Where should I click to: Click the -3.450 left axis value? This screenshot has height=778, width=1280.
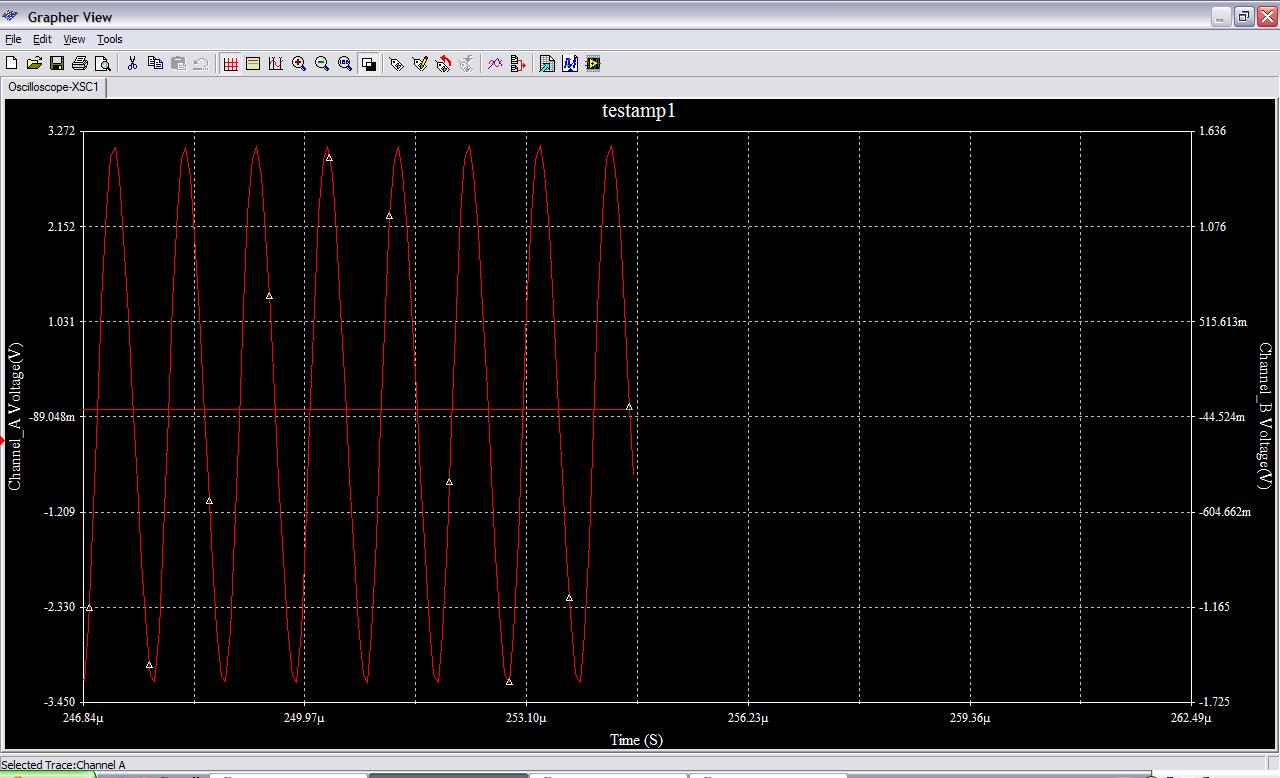coord(60,703)
